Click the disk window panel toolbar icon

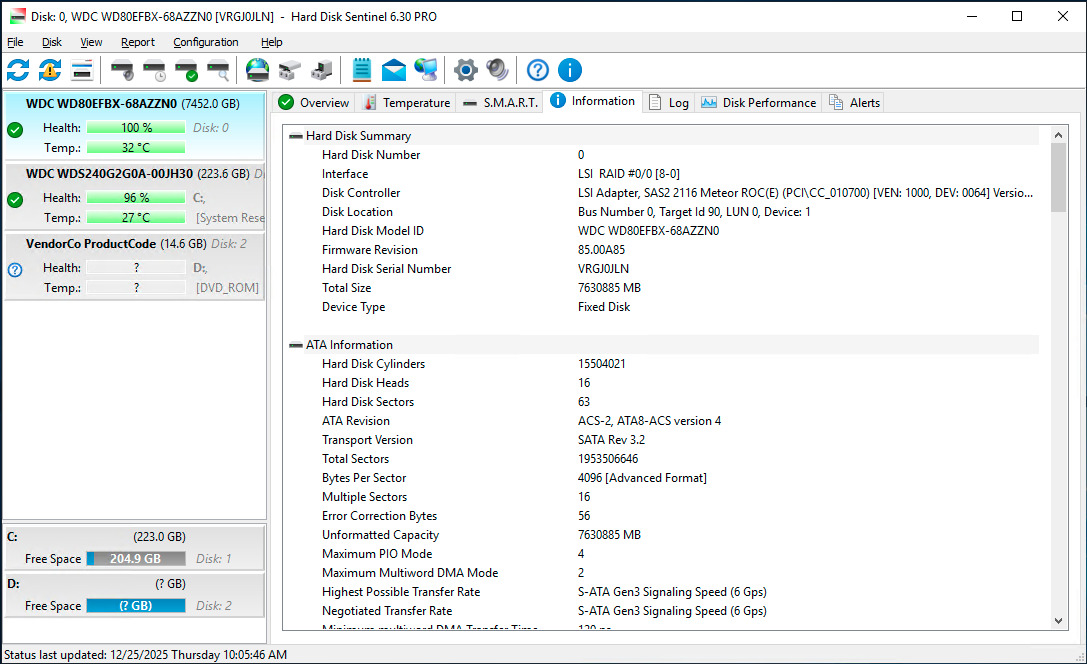coord(82,70)
